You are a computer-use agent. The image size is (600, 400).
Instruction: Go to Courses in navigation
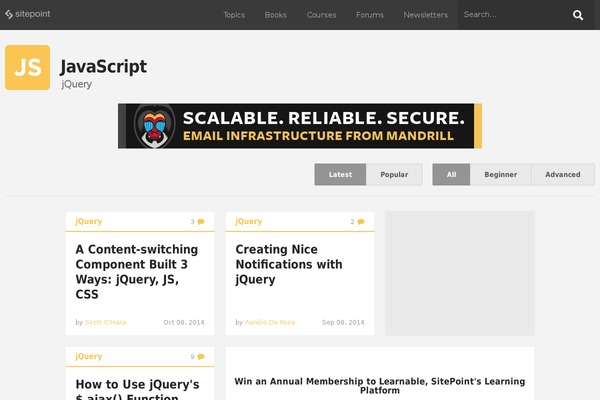tap(321, 15)
